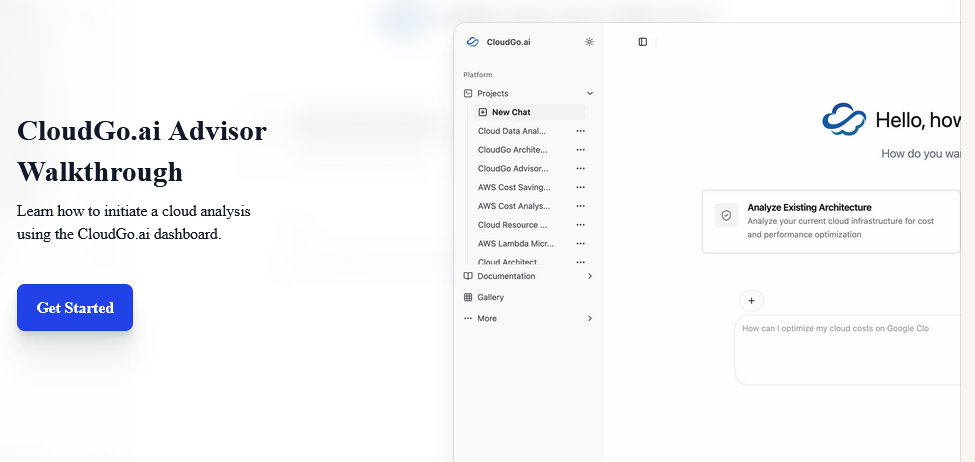Click the large cloud logo beside Hello

844,119
